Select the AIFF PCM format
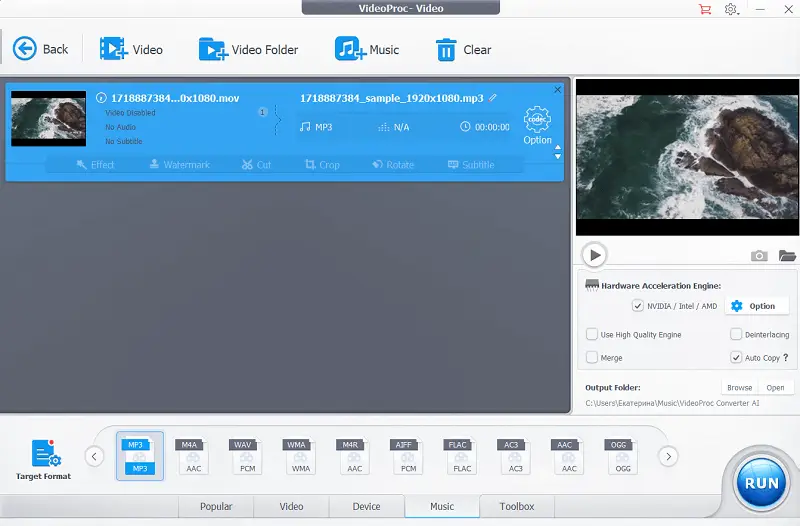Viewport: 800px width, 526px height. [408, 456]
